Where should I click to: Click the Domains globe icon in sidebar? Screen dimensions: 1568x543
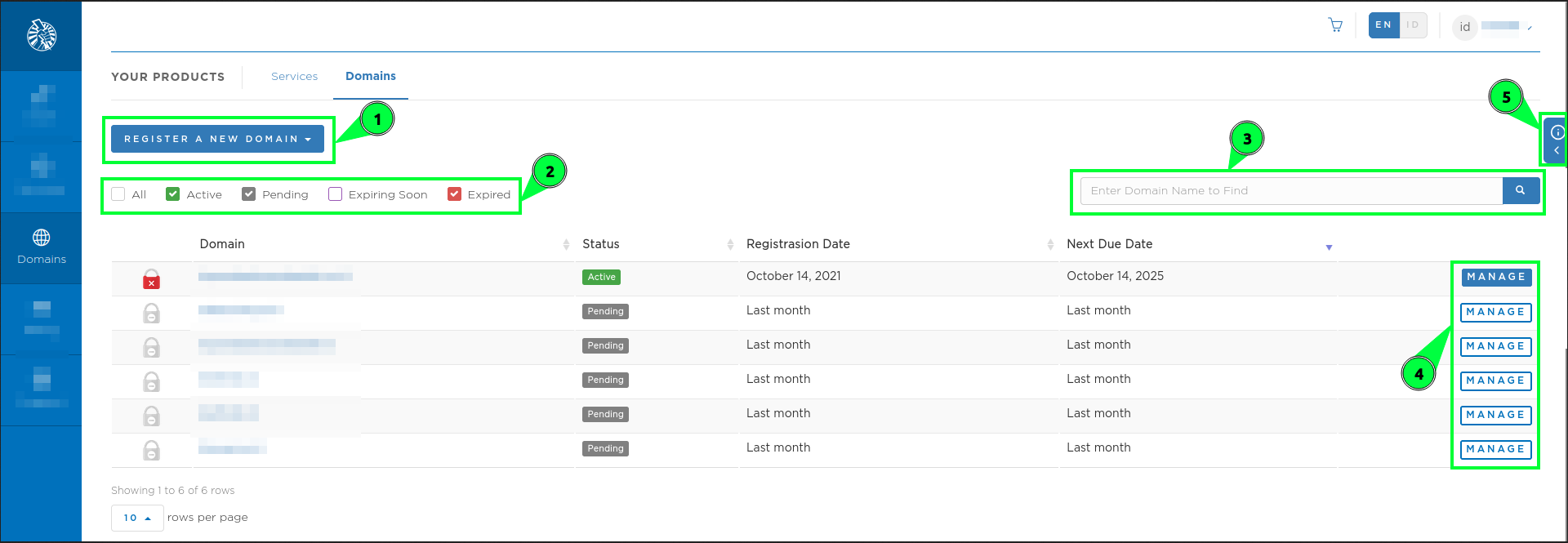42,238
